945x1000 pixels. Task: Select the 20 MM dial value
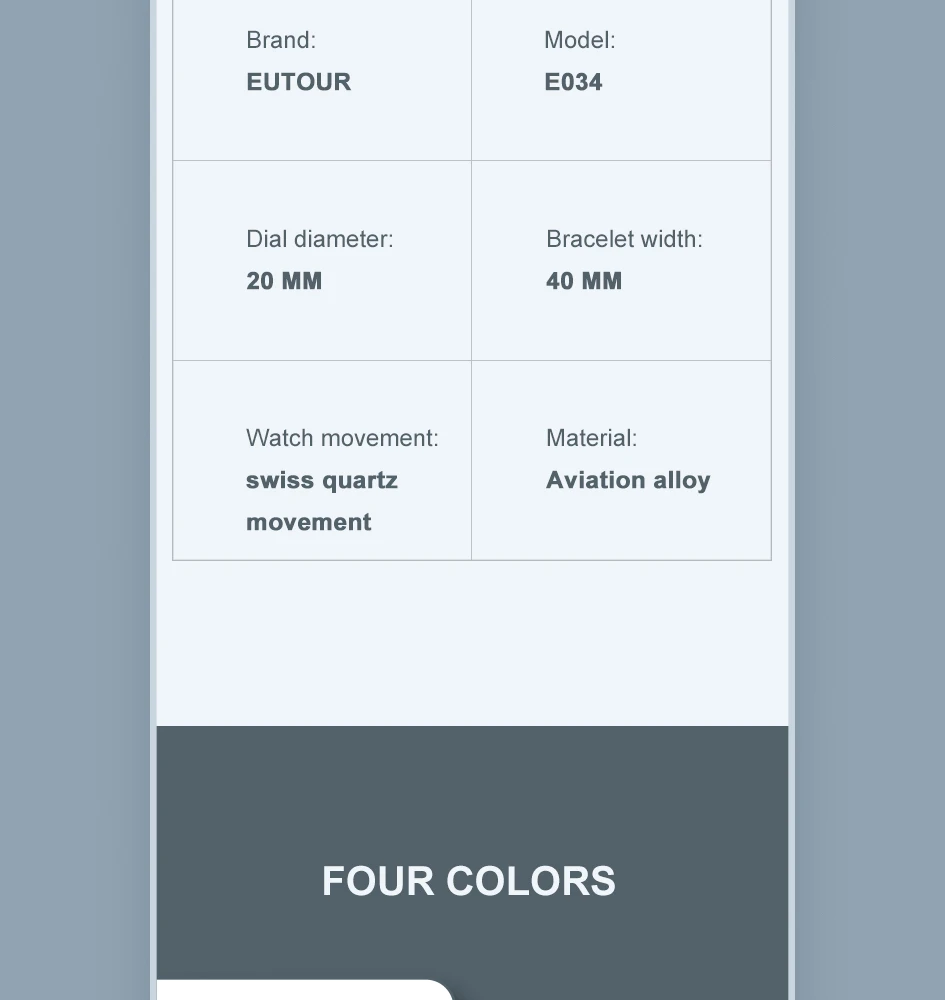pos(284,281)
